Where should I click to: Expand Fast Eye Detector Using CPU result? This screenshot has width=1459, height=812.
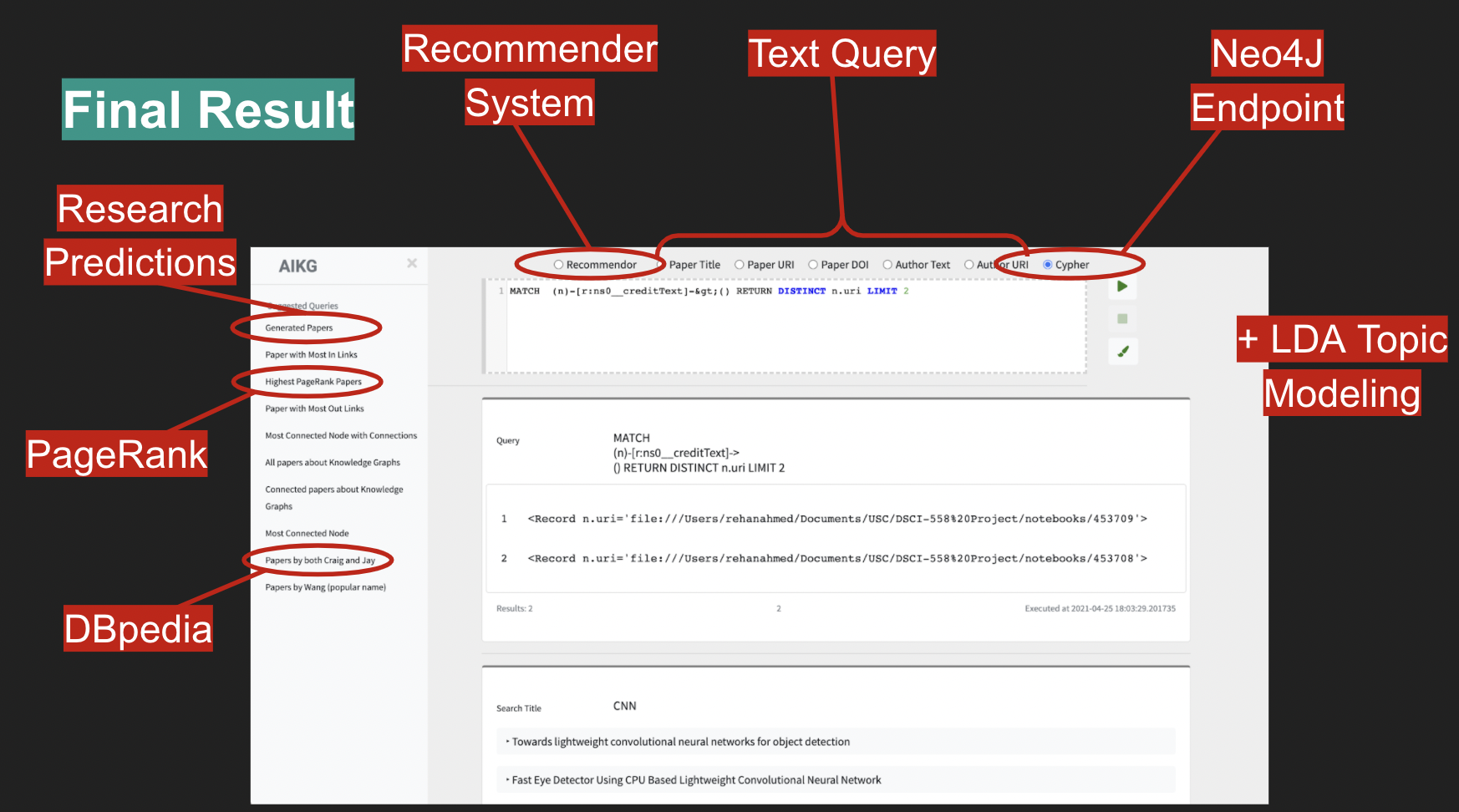pos(836,780)
